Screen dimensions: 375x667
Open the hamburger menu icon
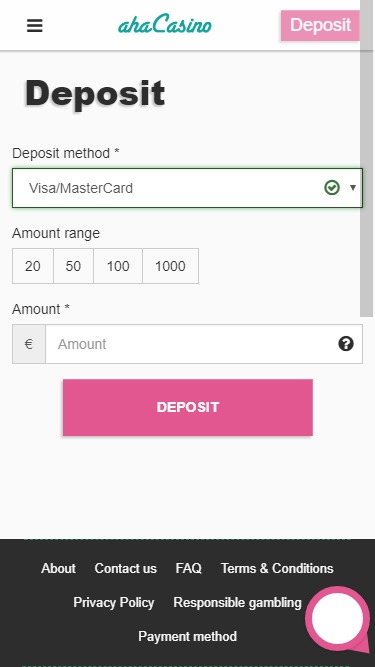34,26
